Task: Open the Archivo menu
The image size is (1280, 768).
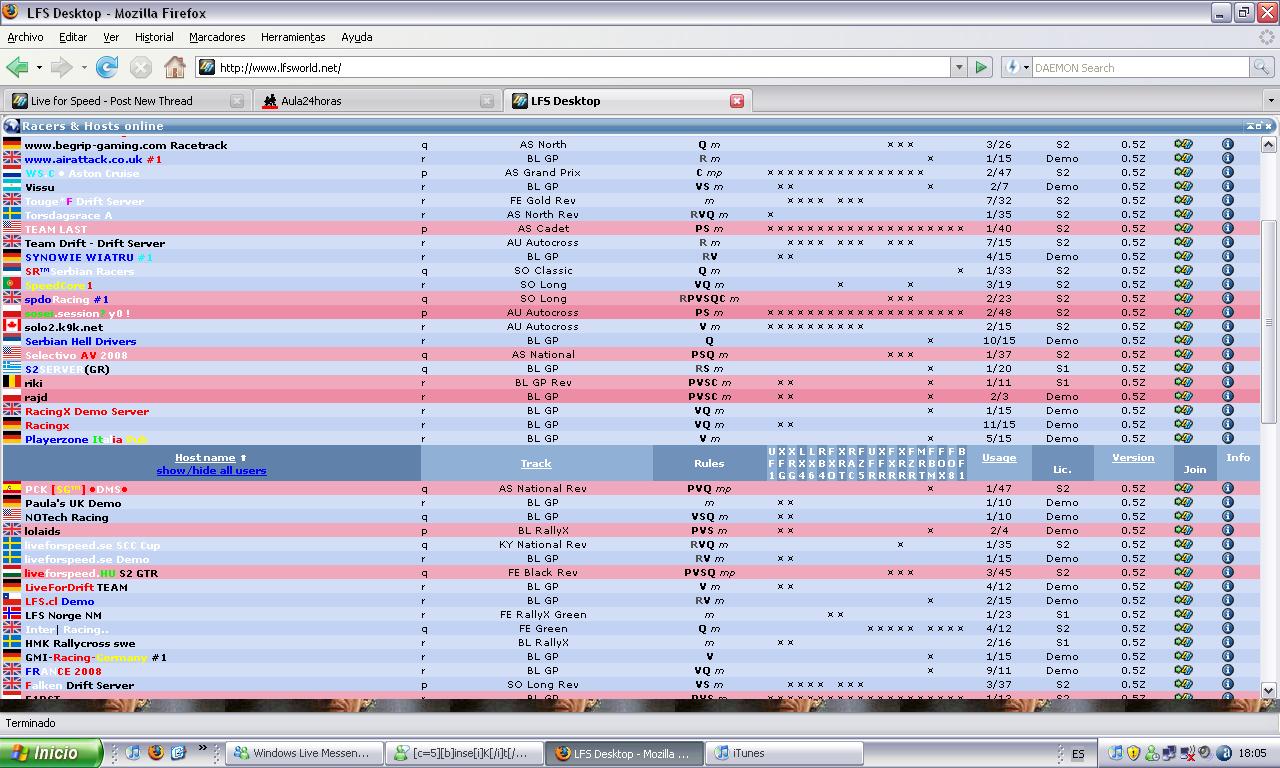Action: click(x=25, y=37)
